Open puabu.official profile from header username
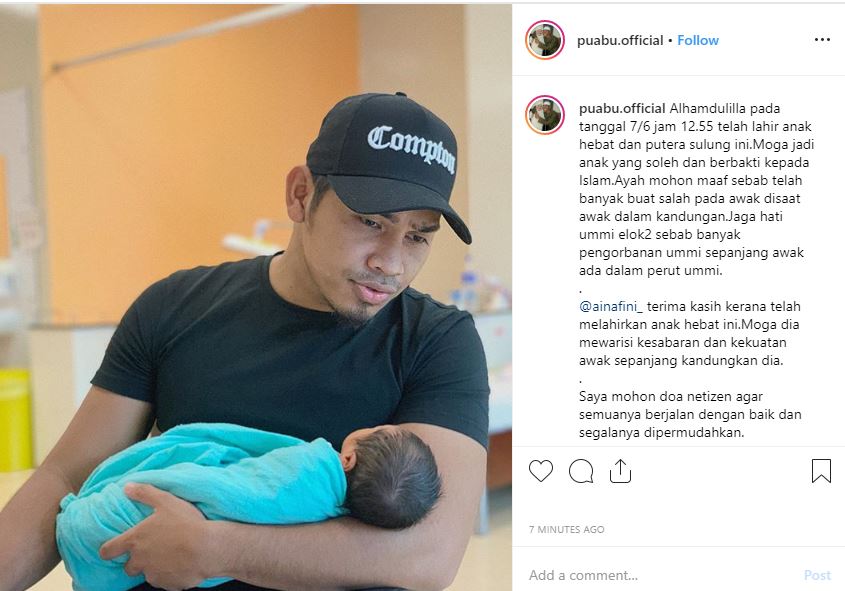This screenshot has height=591, width=845. point(620,40)
